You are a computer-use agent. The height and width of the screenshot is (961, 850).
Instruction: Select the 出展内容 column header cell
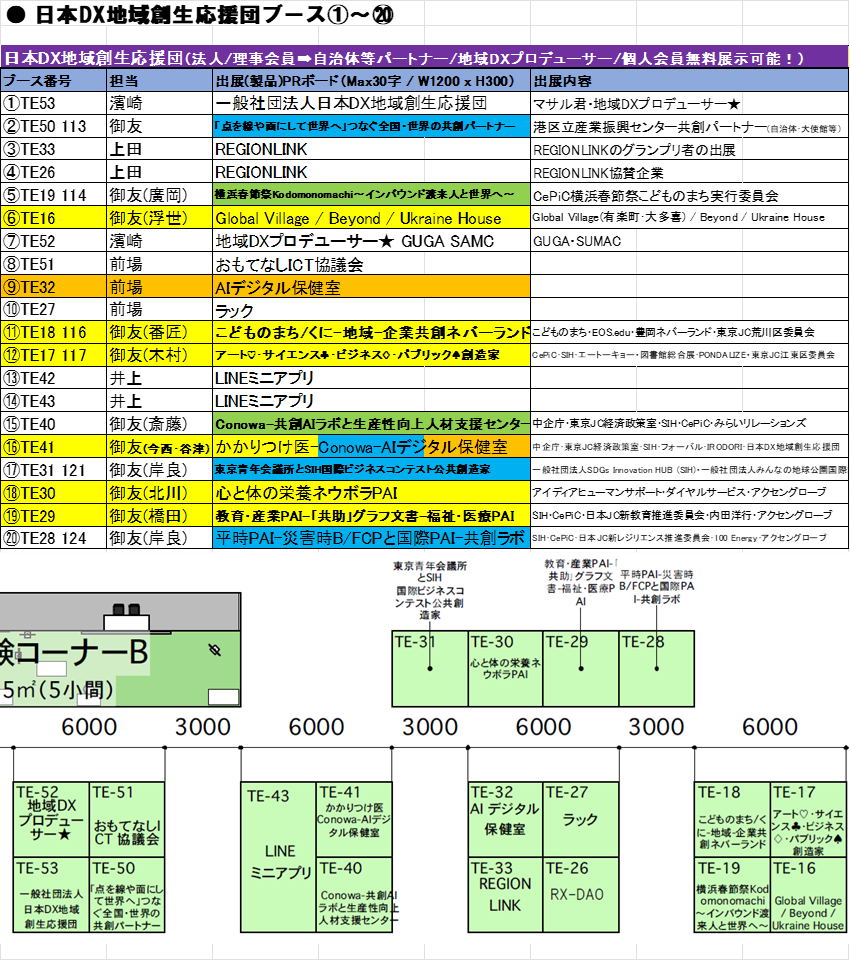click(x=688, y=81)
